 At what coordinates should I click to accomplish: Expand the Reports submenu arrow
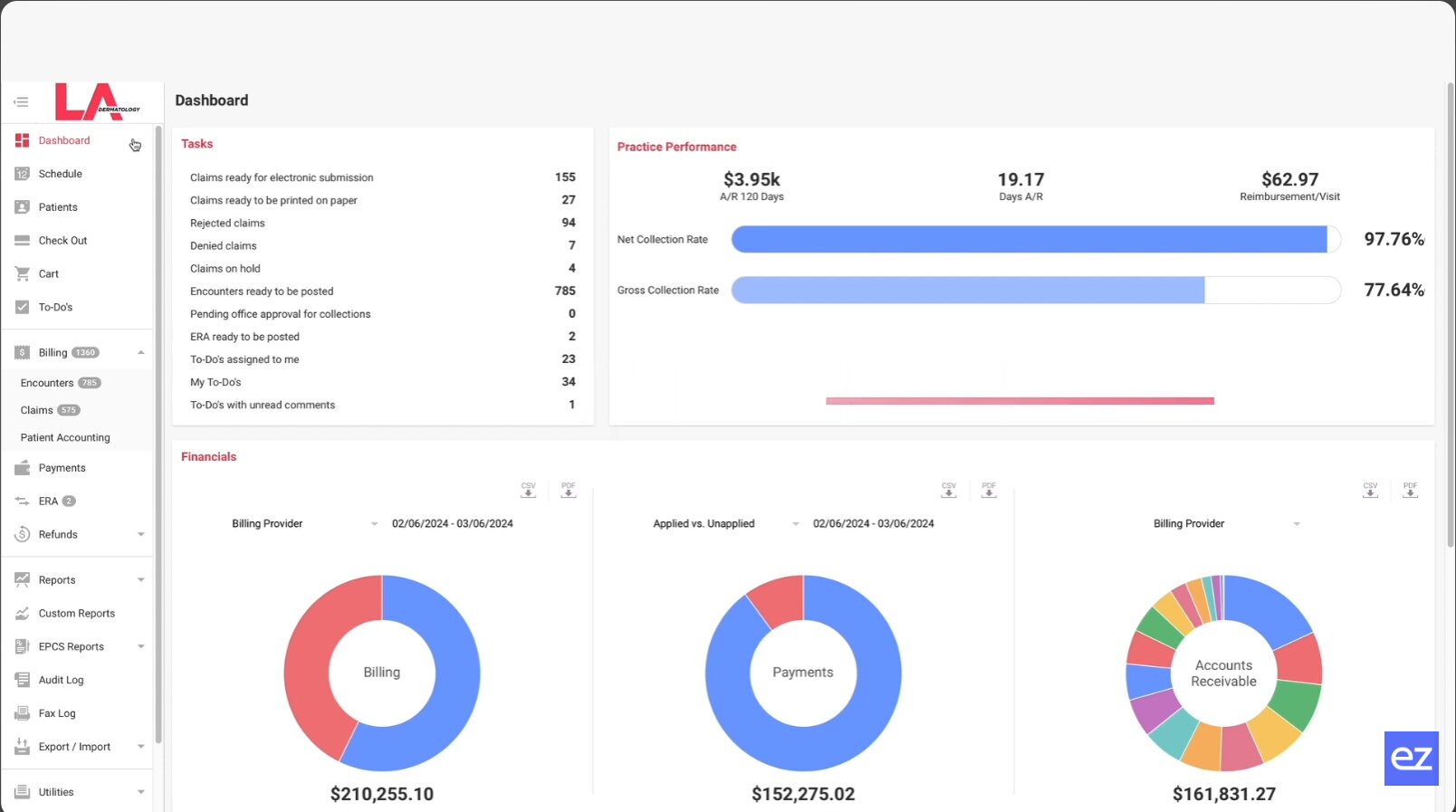coord(140,580)
